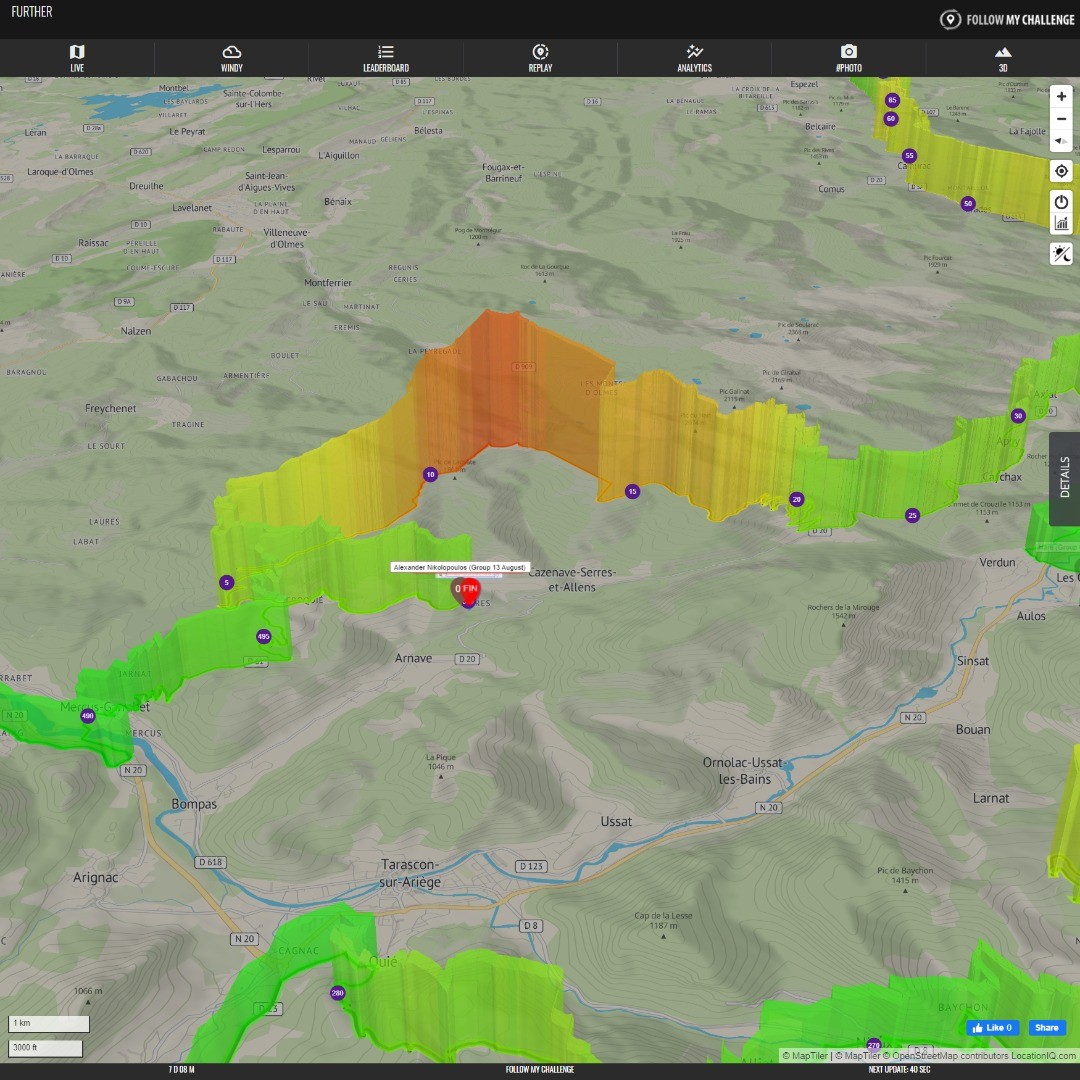Image resolution: width=1080 pixels, height=1080 pixels.
Task: Open the Live map tab
Action: 77,59
